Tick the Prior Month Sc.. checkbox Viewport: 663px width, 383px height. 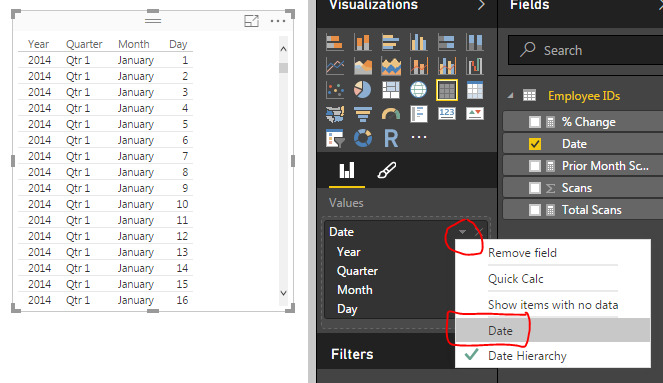(535, 166)
